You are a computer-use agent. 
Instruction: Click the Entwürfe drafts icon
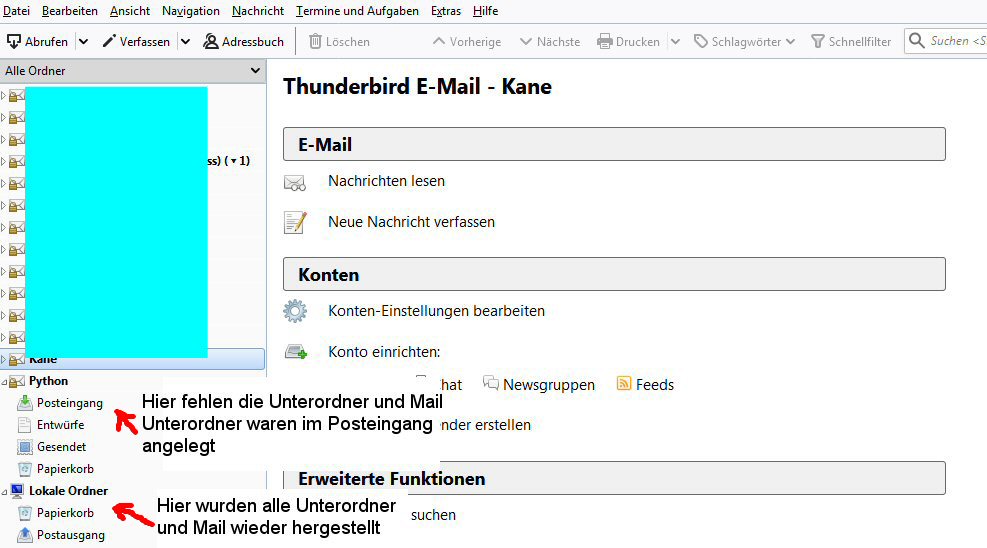(x=25, y=425)
